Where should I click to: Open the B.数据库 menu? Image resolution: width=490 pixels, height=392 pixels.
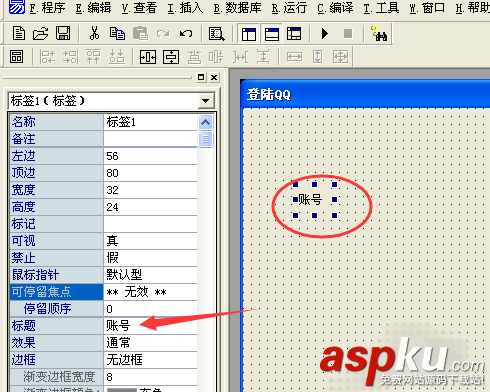(237, 8)
